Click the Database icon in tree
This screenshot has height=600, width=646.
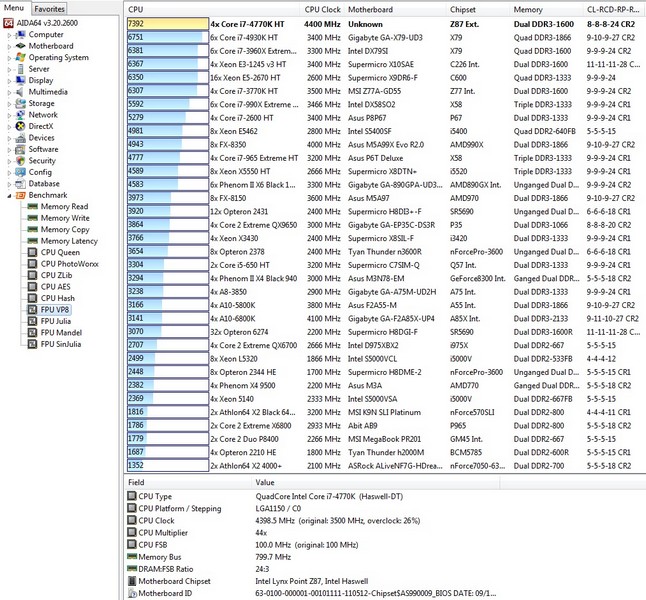coord(21,184)
